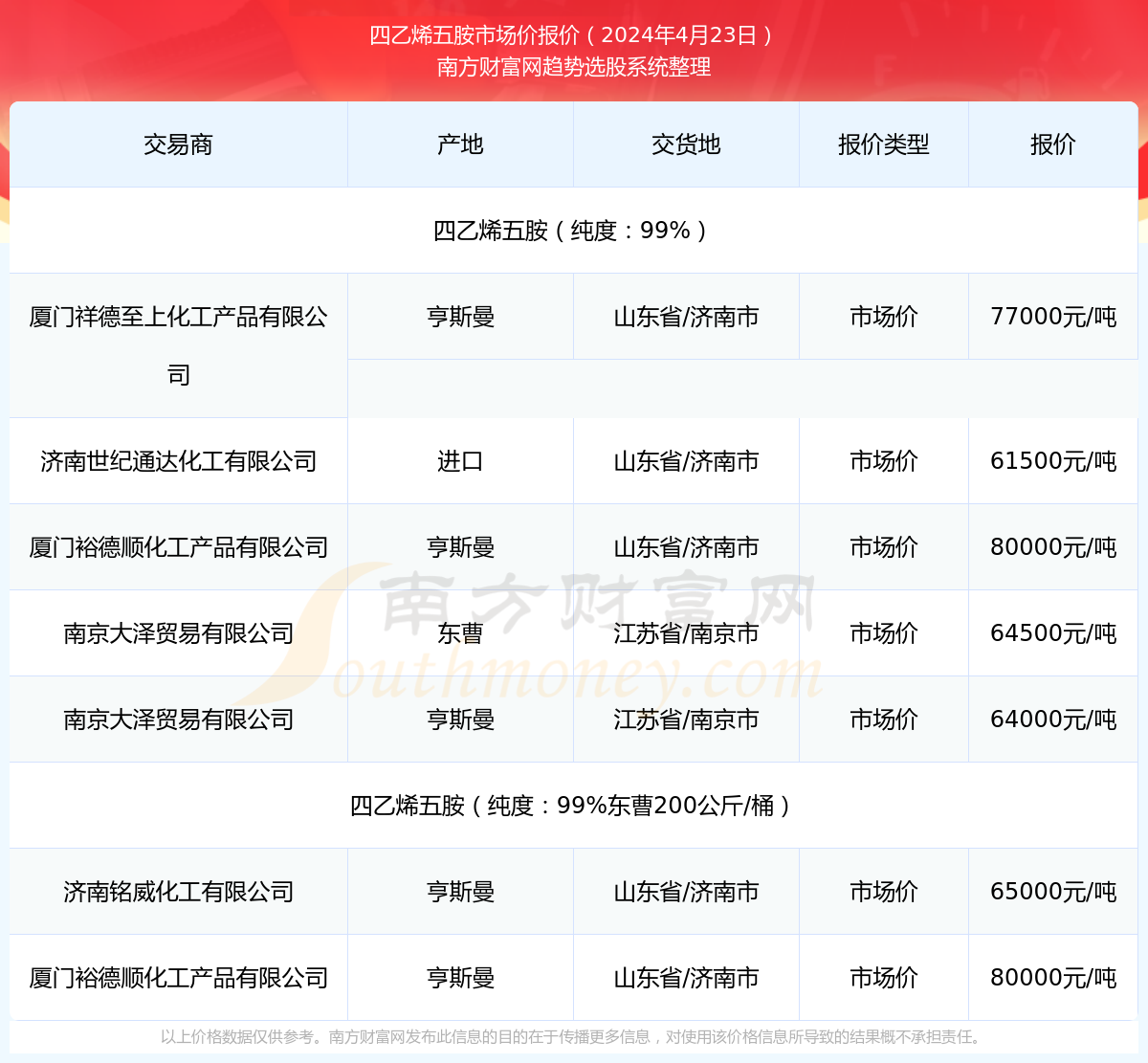Select the 交易商 column header
The height and width of the screenshot is (1063, 1148).
[178, 144]
